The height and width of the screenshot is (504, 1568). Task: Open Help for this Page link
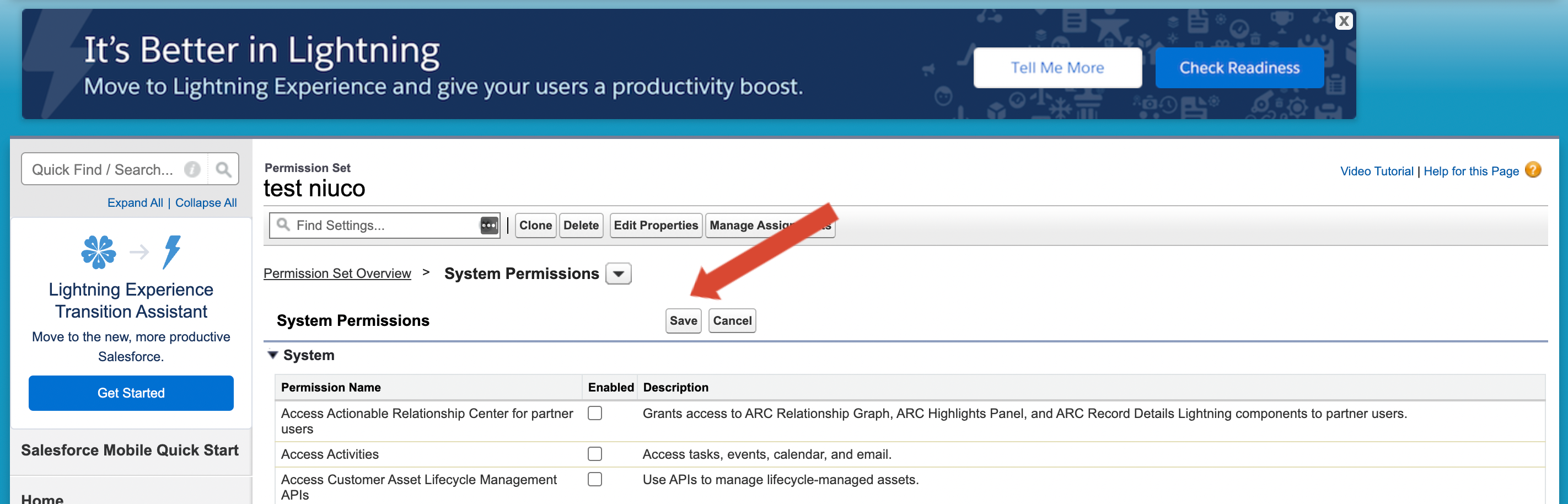click(1470, 171)
